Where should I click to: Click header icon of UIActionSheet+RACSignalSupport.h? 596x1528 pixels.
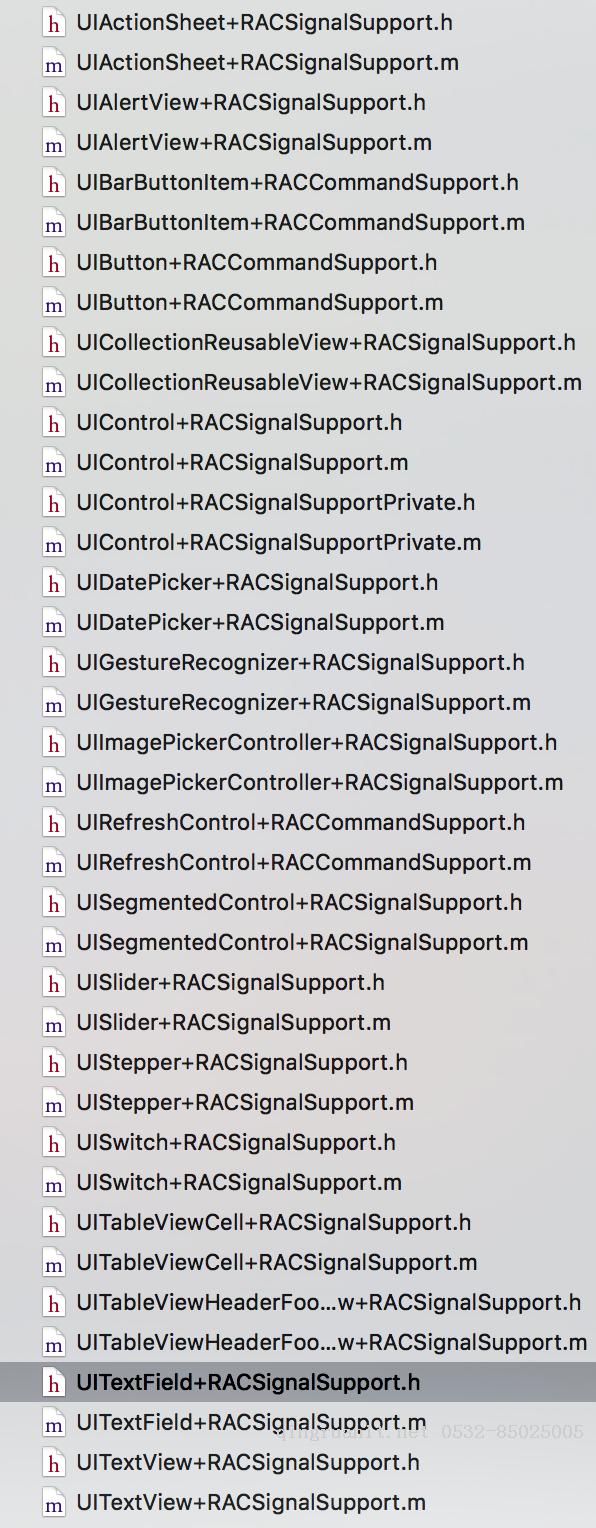[53, 22]
